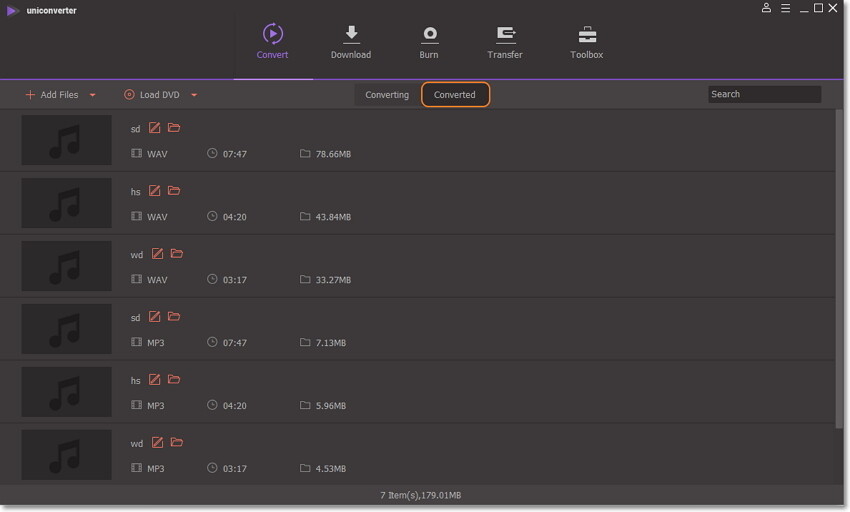This screenshot has height=512, width=850.
Task: Expand the Add Files dropdown arrow
Action: click(x=93, y=95)
